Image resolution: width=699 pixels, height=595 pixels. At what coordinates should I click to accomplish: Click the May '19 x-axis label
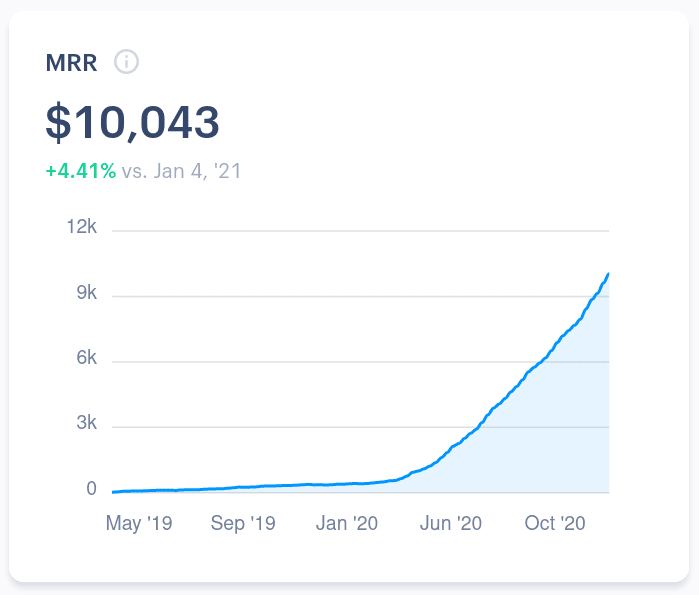(139, 523)
